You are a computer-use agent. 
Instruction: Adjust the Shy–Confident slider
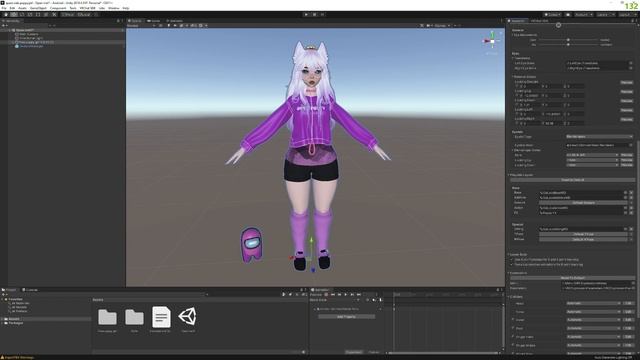coord(568,44)
